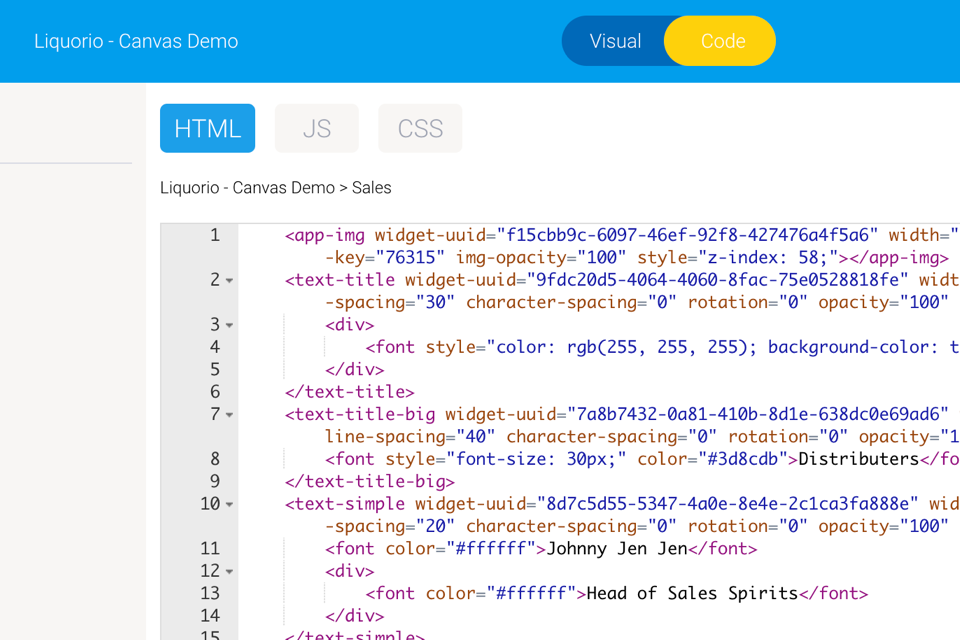This screenshot has width=960, height=640.
Task: Select the Code mode toggle
Action: pyautogui.click(x=722, y=41)
